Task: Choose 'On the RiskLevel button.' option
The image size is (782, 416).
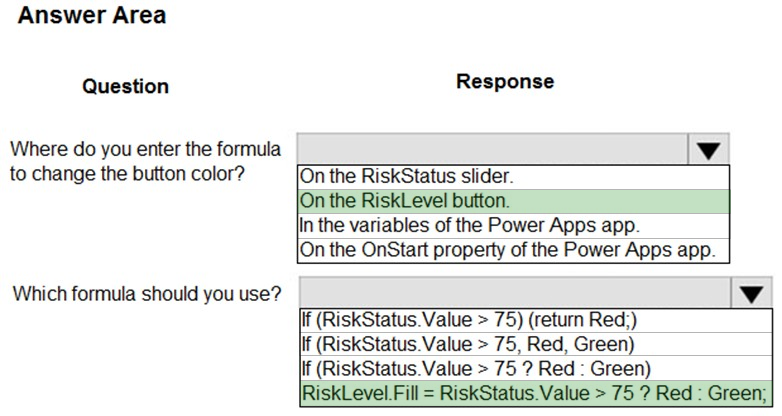Action: 513,201
